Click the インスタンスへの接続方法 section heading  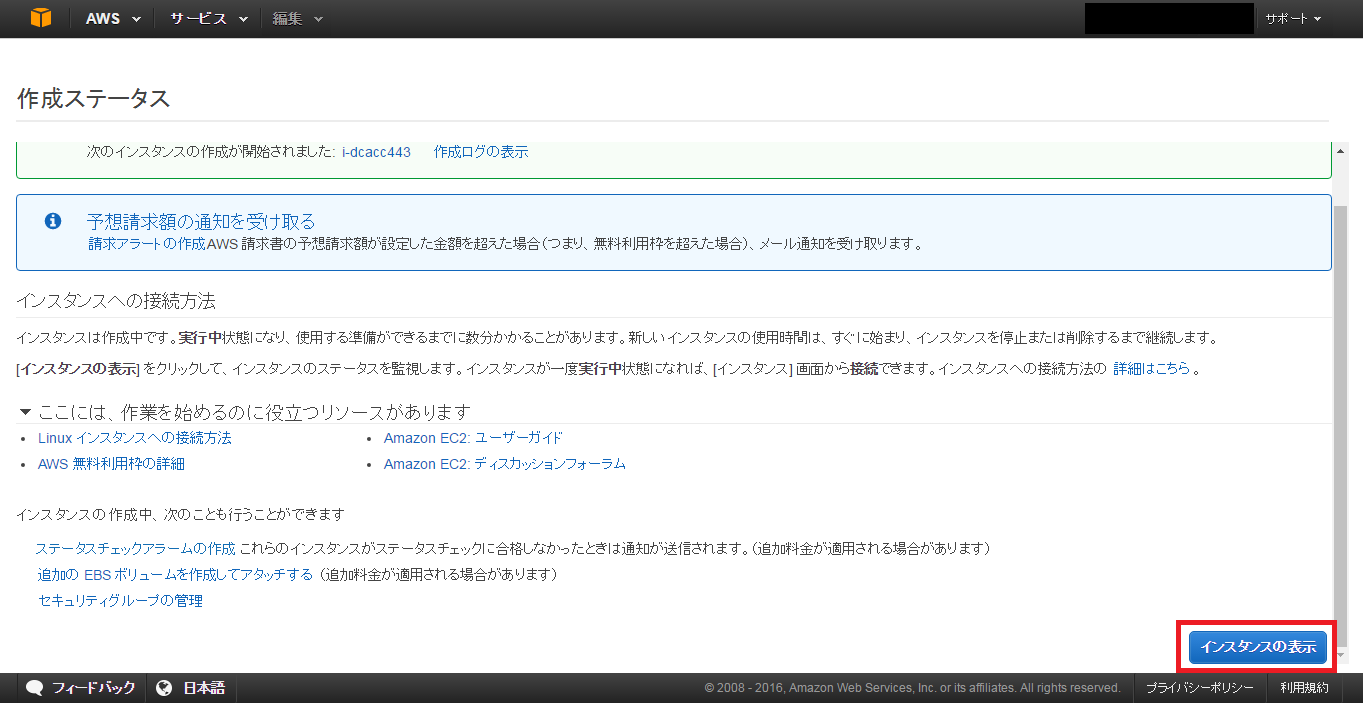(x=116, y=301)
